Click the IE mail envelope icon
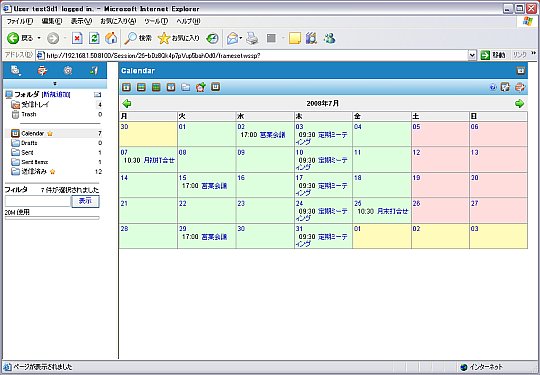This screenshot has width=540, height=375. coord(232,38)
